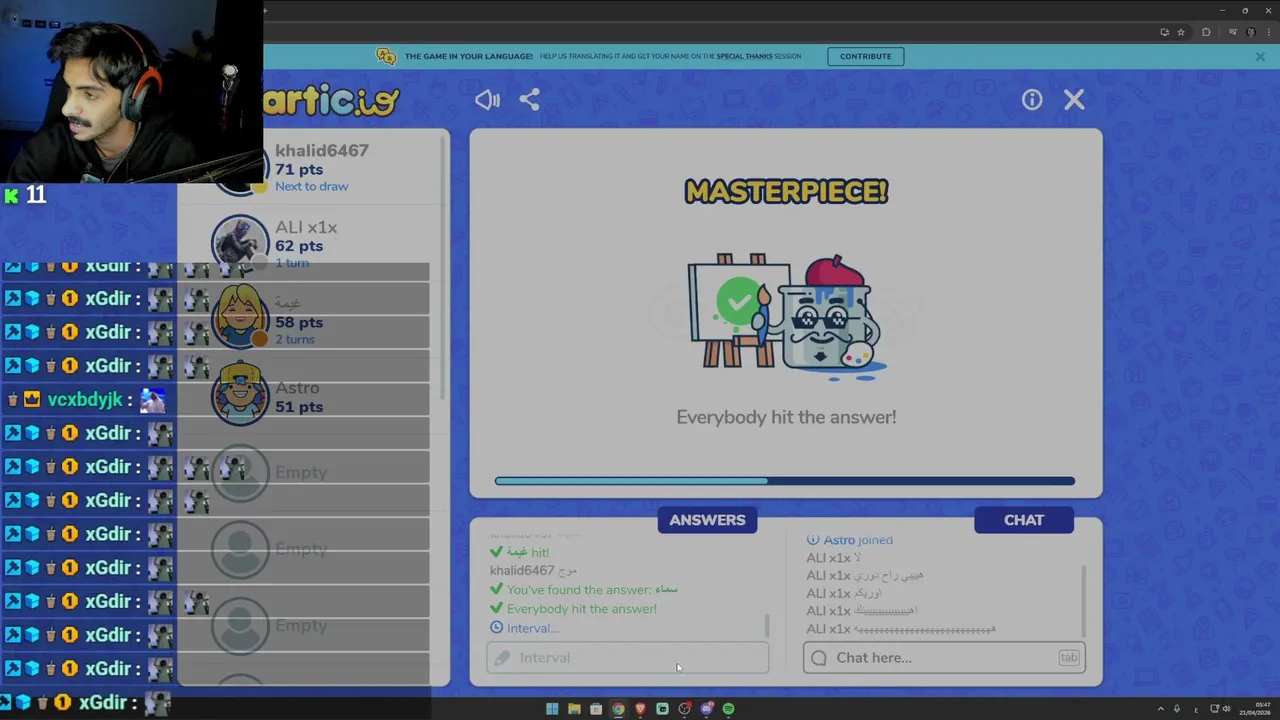
Task: Click the green K viewer count icon
Action: [11, 195]
